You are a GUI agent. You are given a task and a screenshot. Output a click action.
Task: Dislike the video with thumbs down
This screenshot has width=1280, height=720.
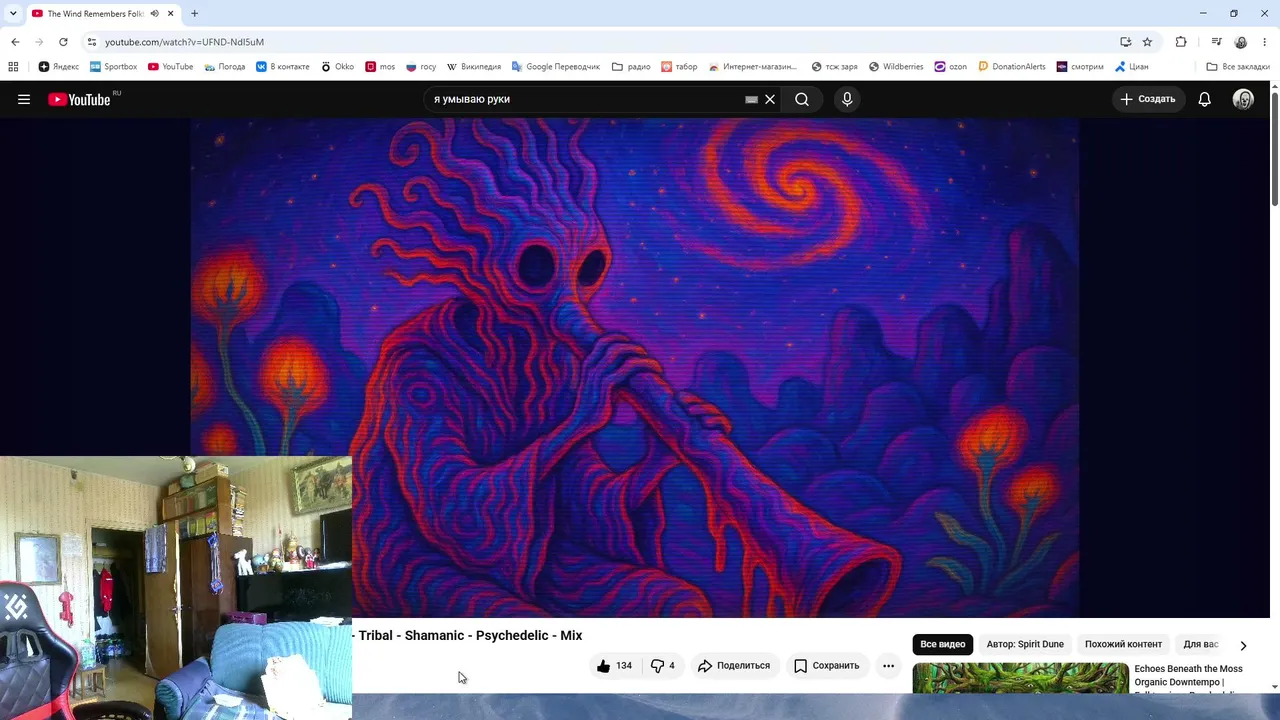[662, 665]
